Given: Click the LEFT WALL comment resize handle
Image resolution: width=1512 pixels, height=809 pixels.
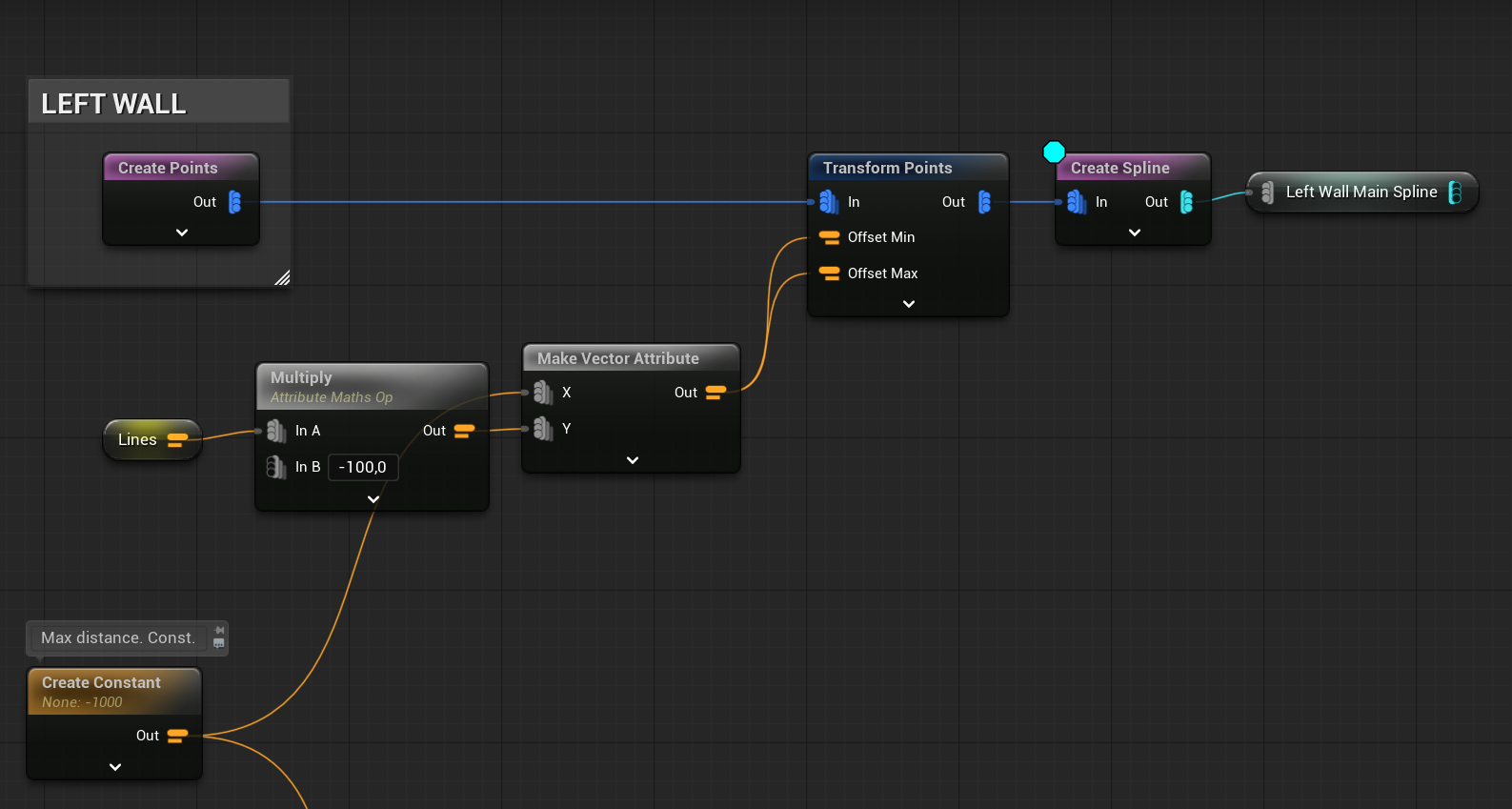Looking at the screenshot, I should (282, 278).
